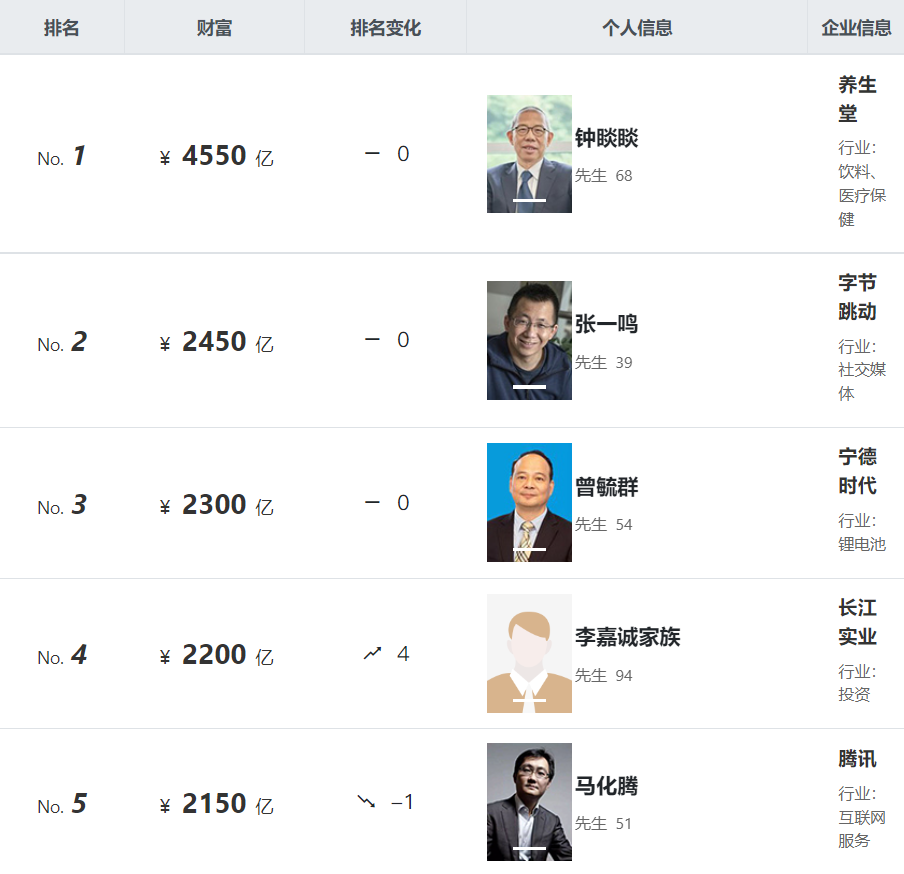
Task: Open company link 字节跳动
Action: 857,297
